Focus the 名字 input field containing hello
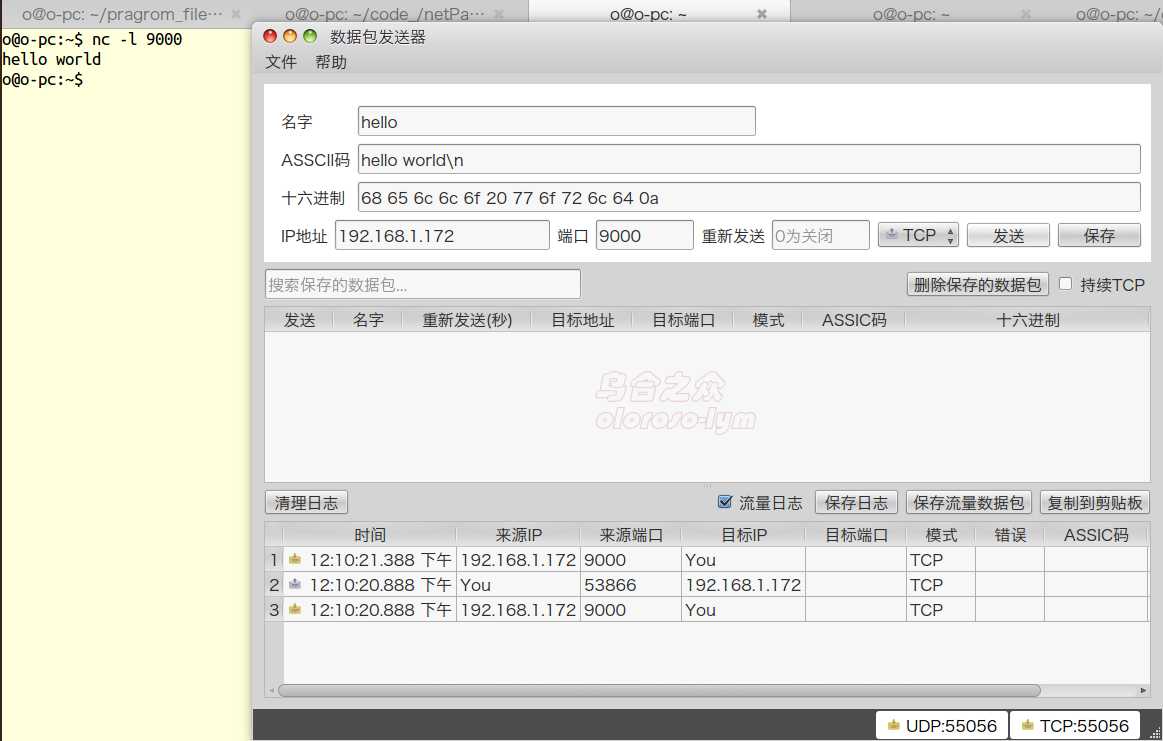 [556, 122]
